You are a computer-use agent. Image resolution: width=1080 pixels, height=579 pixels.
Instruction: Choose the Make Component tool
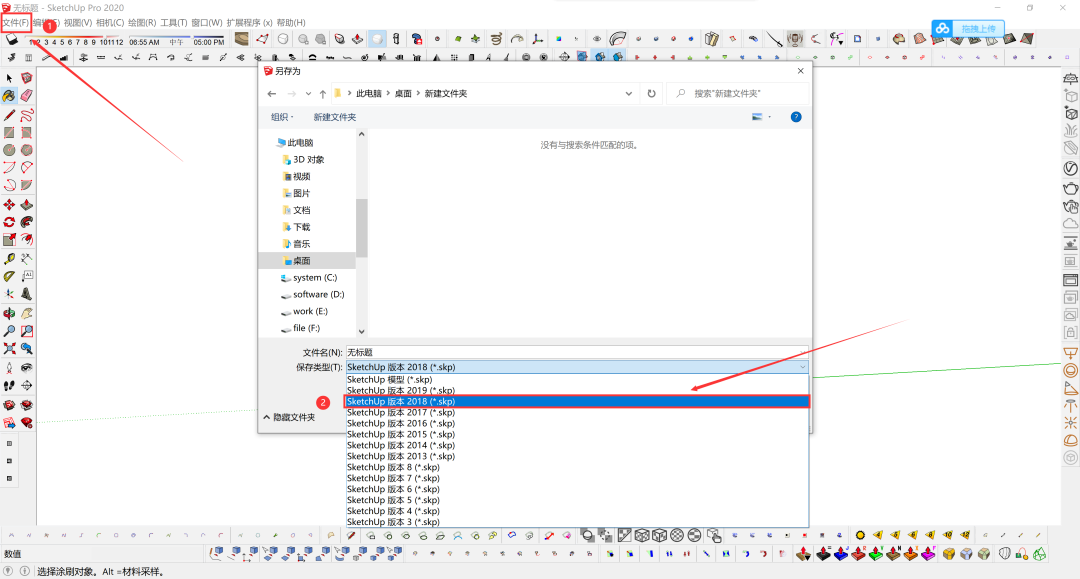tap(26, 78)
